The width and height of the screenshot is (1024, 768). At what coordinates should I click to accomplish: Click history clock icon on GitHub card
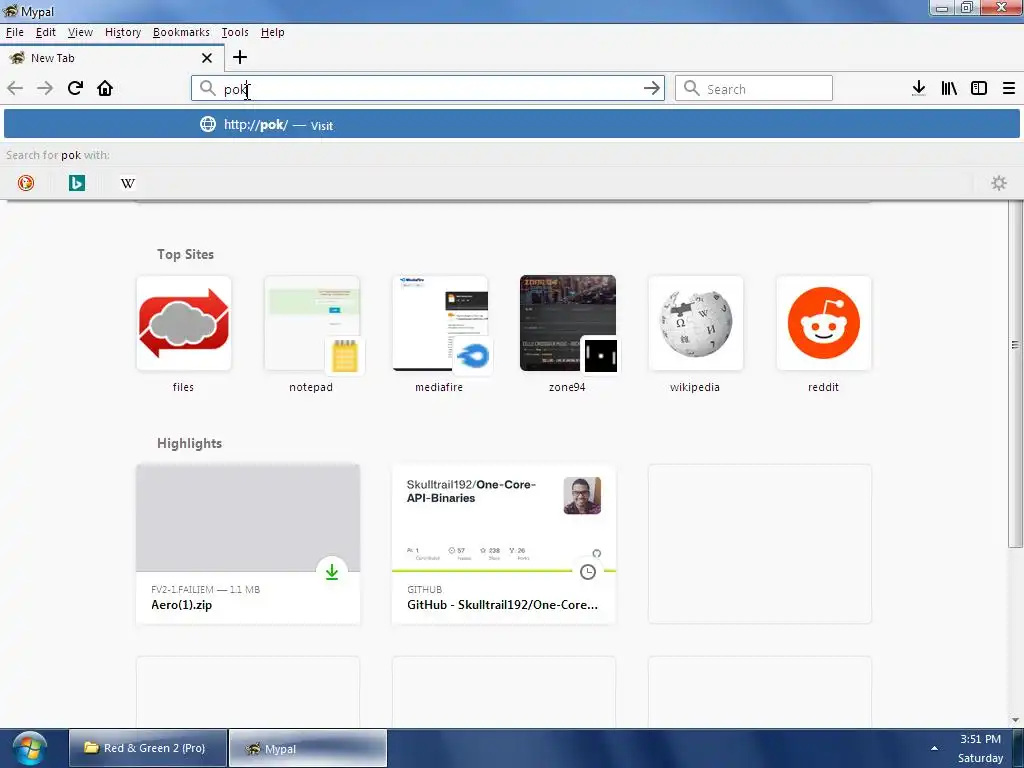point(588,572)
